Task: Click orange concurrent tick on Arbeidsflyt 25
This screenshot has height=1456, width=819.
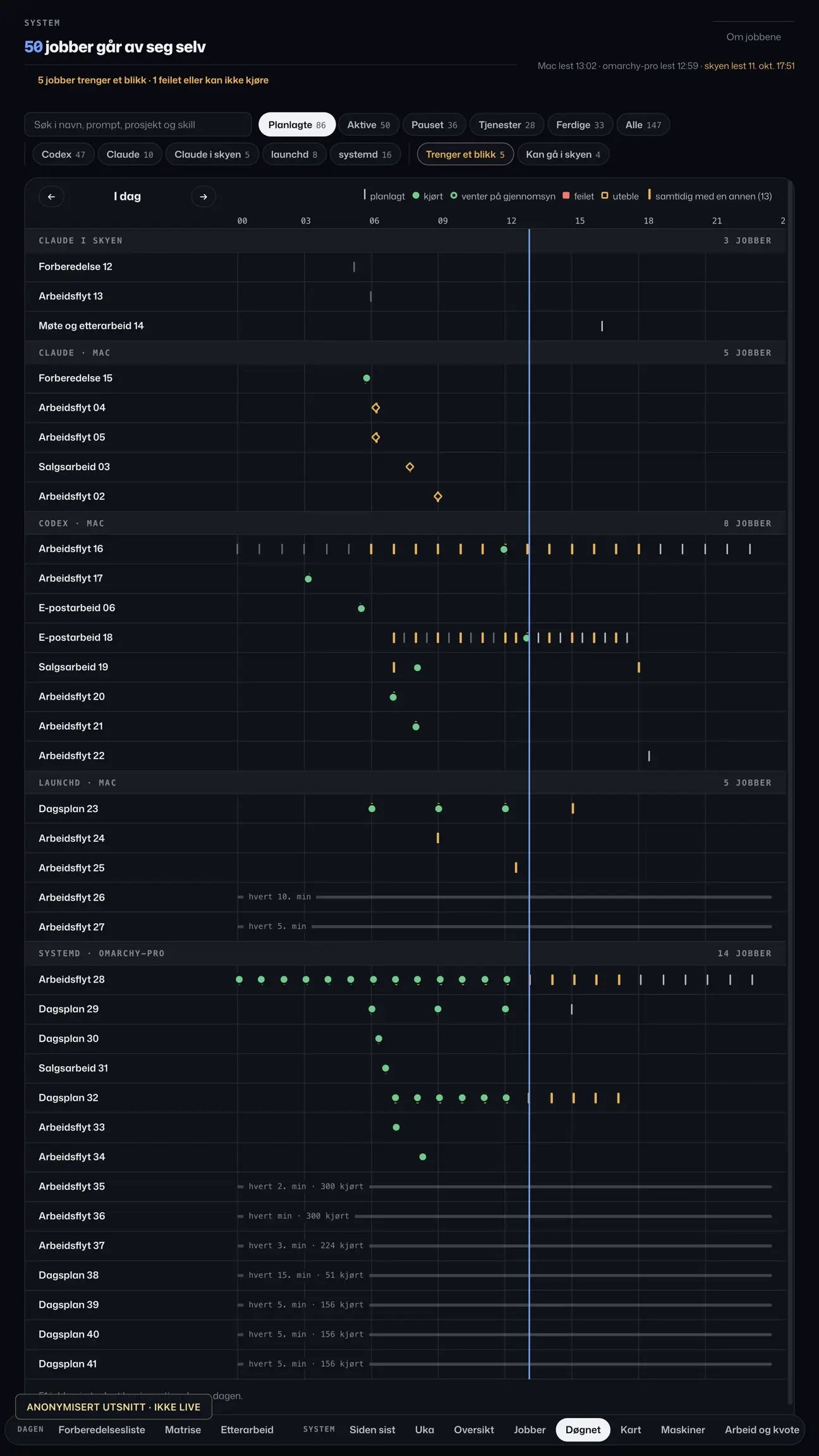Action: (516, 868)
